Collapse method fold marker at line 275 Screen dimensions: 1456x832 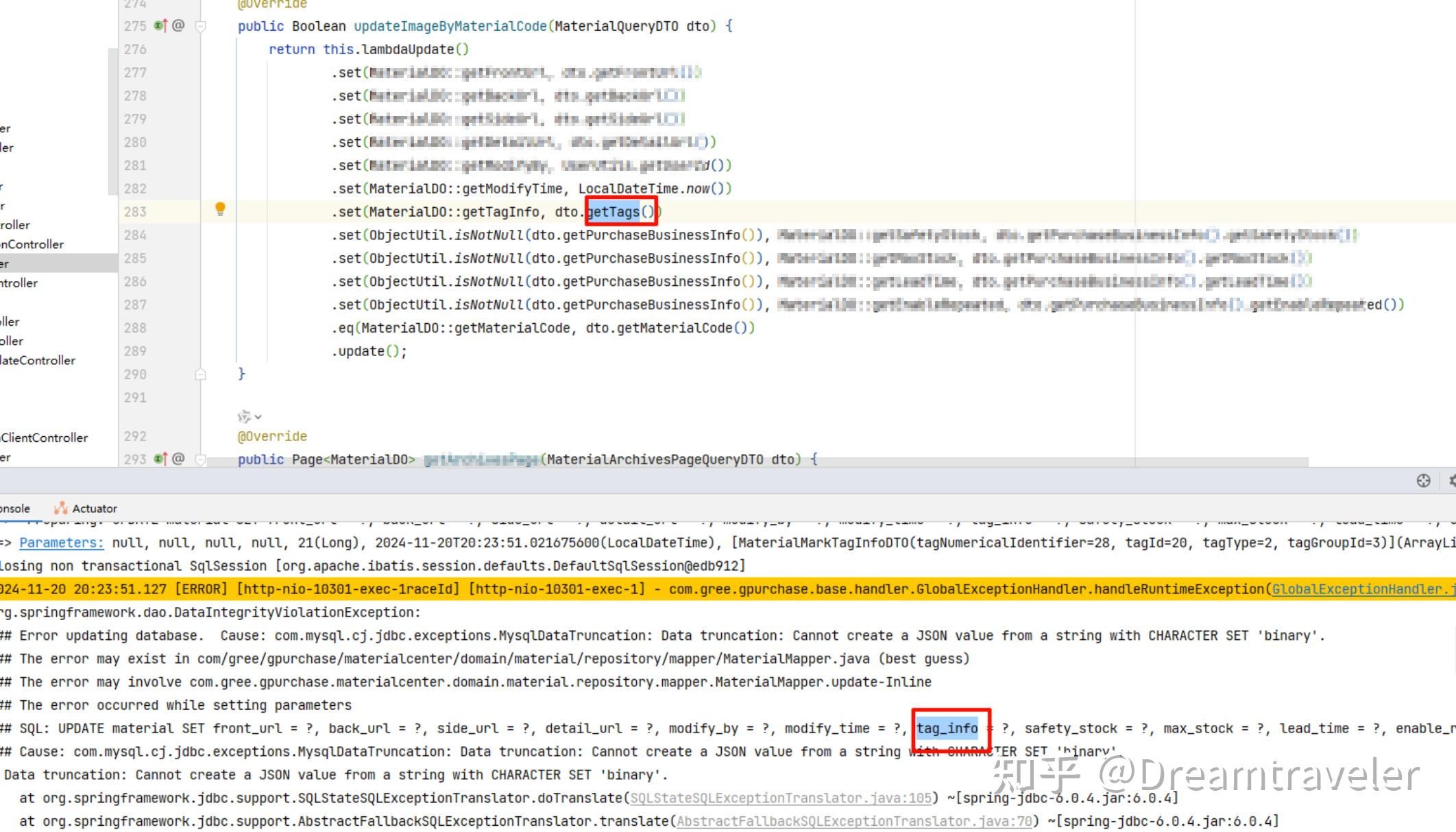click(x=201, y=27)
